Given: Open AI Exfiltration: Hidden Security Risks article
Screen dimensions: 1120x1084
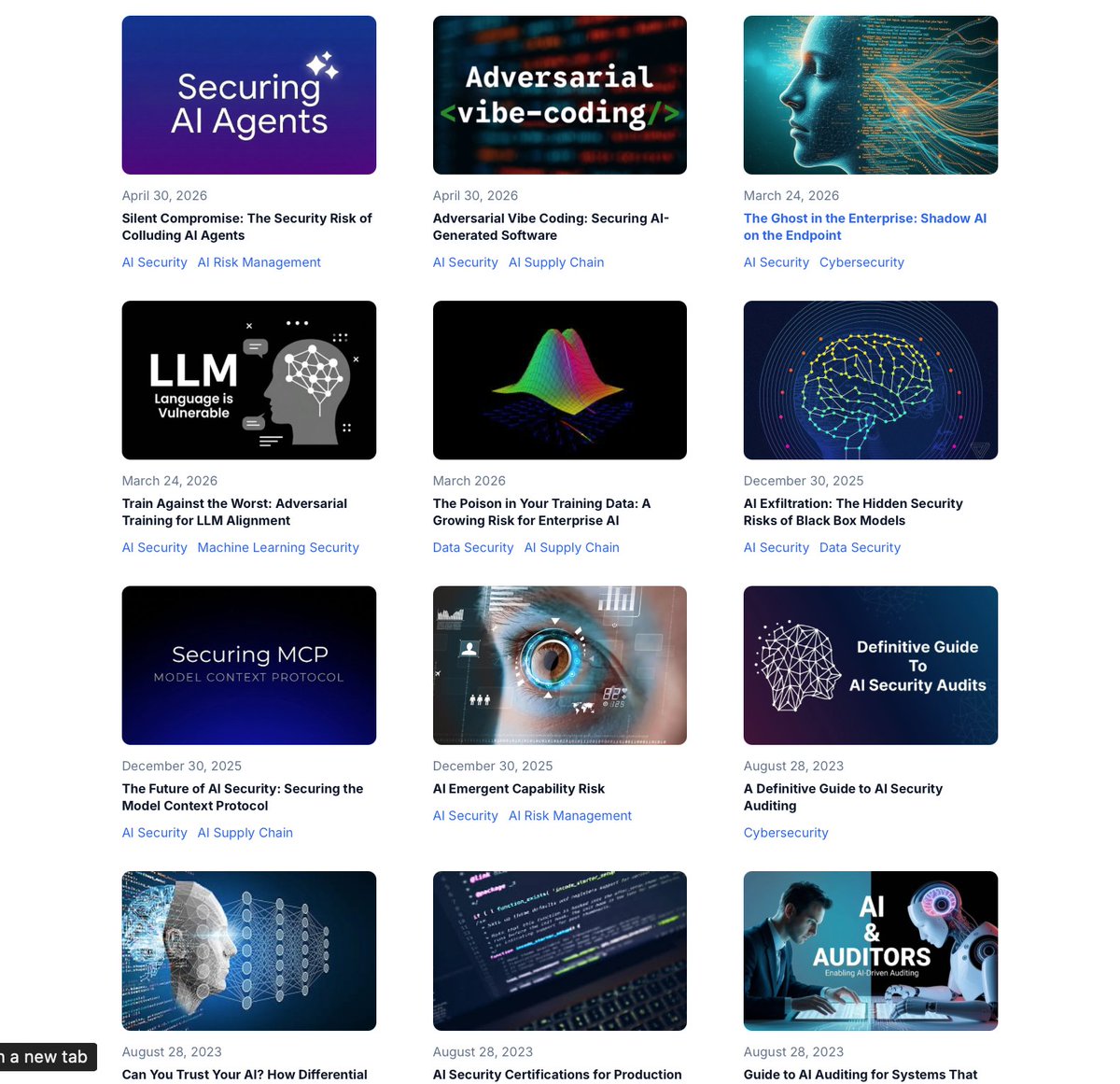Looking at the screenshot, I should click(x=853, y=512).
